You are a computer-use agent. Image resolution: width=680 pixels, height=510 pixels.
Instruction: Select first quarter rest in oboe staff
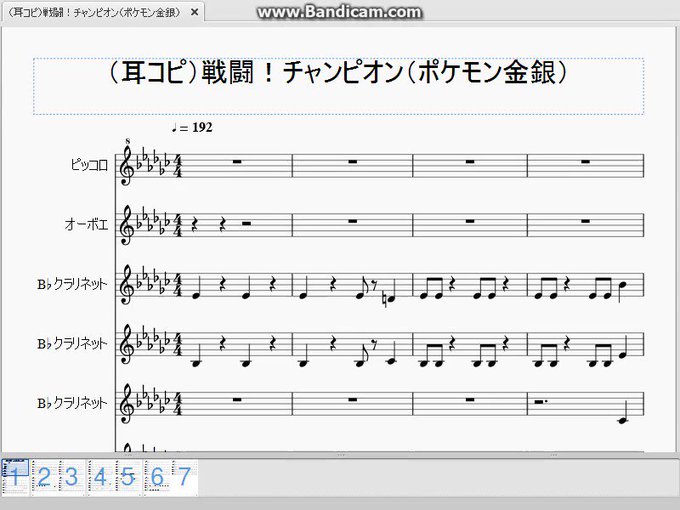coord(195,224)
